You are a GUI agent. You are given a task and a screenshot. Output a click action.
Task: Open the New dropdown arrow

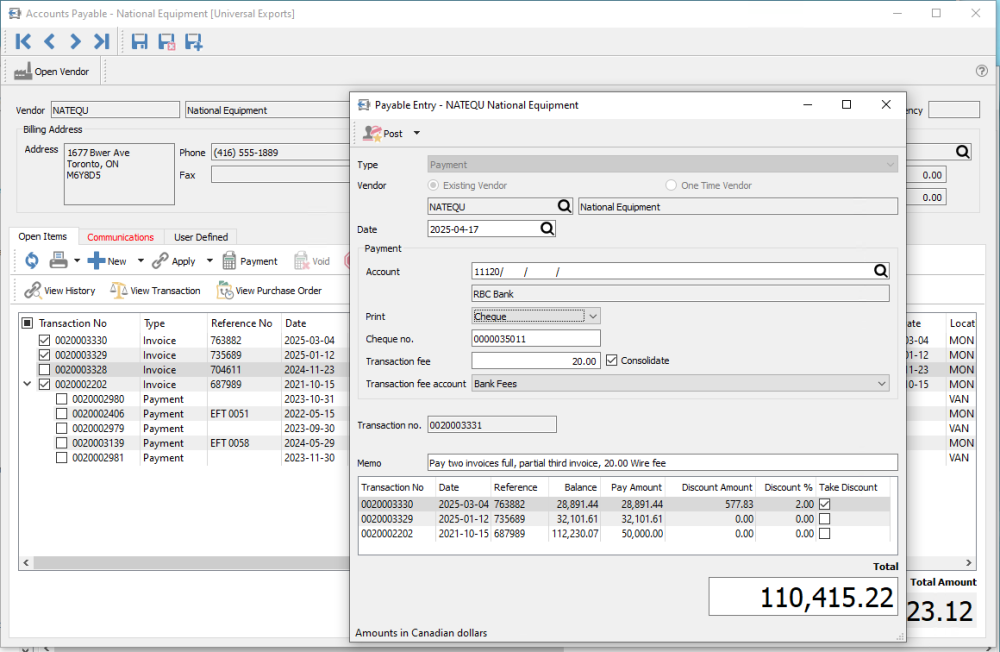140,260
